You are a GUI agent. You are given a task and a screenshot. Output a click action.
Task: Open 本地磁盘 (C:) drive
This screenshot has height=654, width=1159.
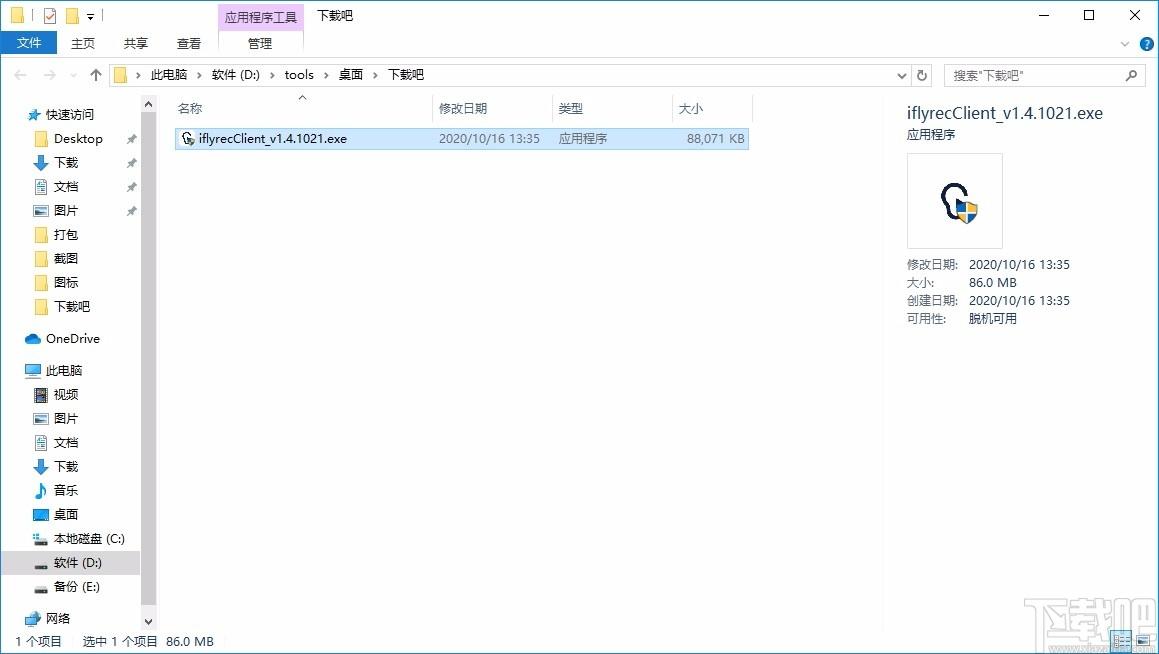(x=89, y=539)
